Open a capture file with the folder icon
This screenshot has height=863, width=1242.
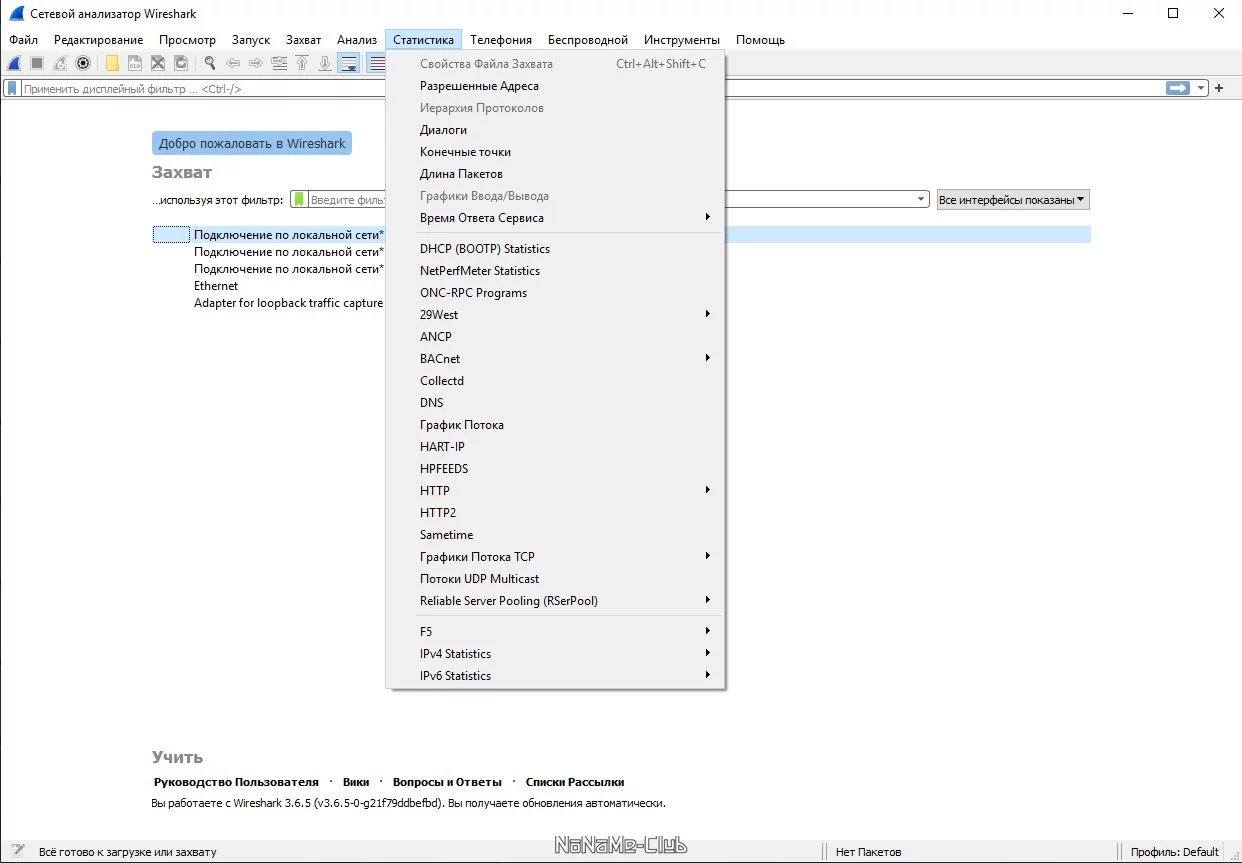(112, 63)
